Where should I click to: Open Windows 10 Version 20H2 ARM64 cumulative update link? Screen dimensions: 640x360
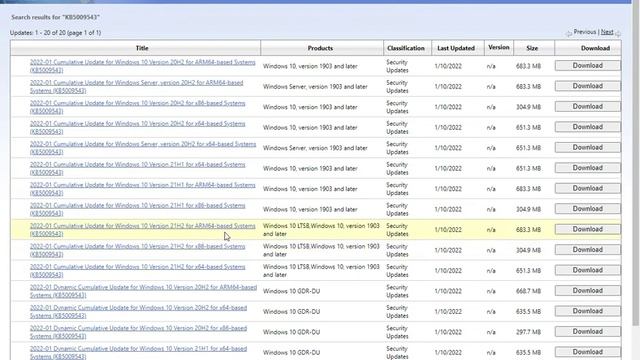142,66
